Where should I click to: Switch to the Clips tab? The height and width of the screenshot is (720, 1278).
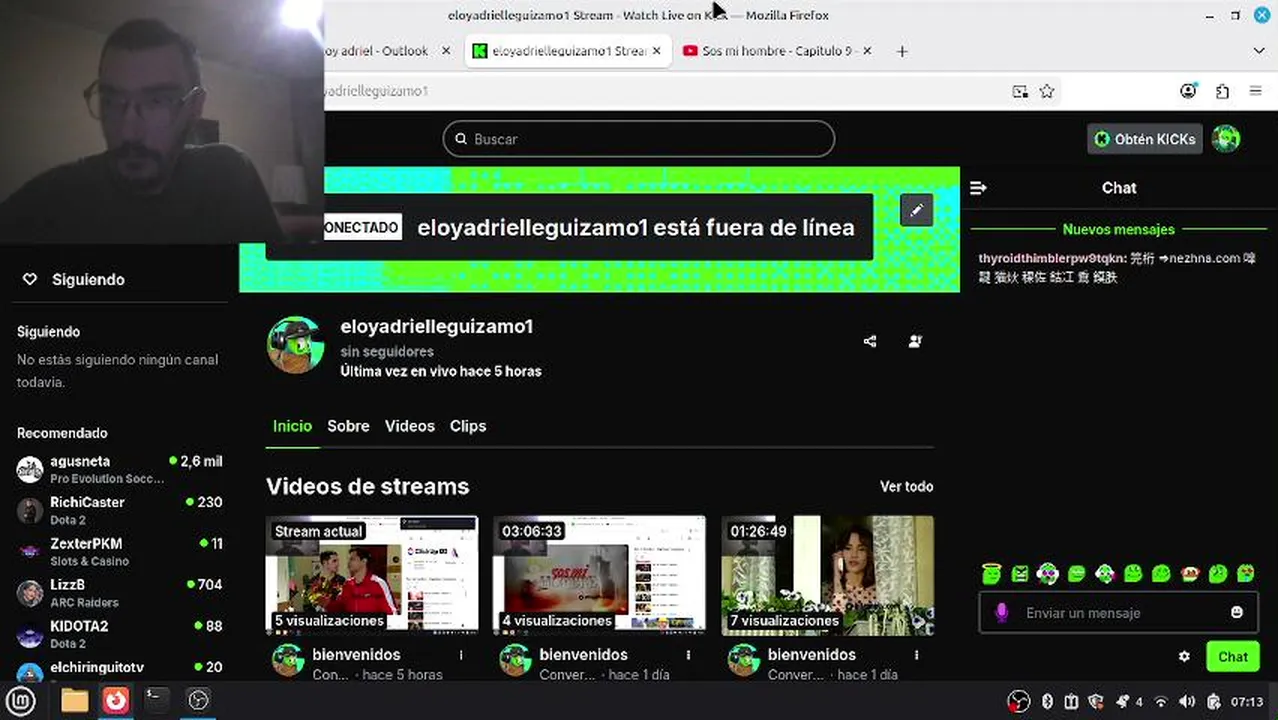pyautogui.click(x=468, y=426)
